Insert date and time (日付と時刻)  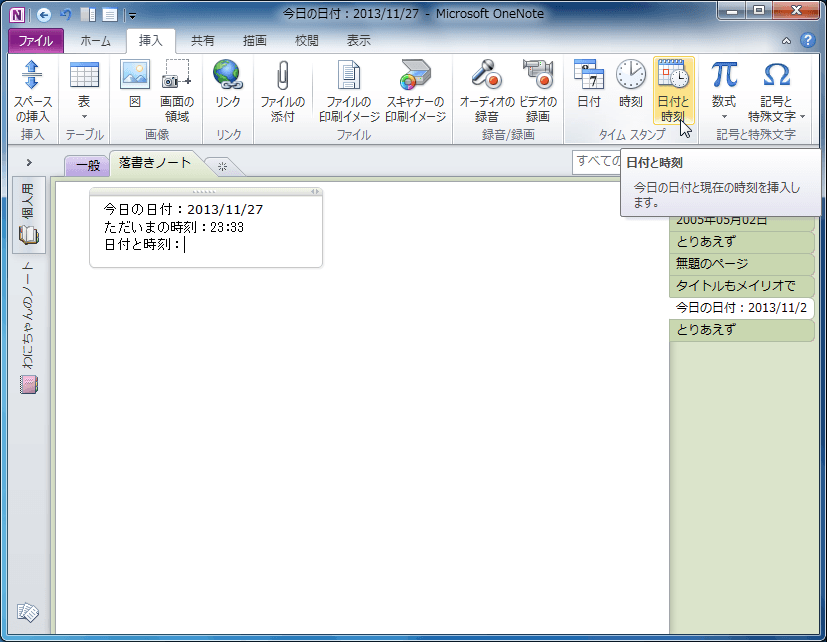click(674, 91)
